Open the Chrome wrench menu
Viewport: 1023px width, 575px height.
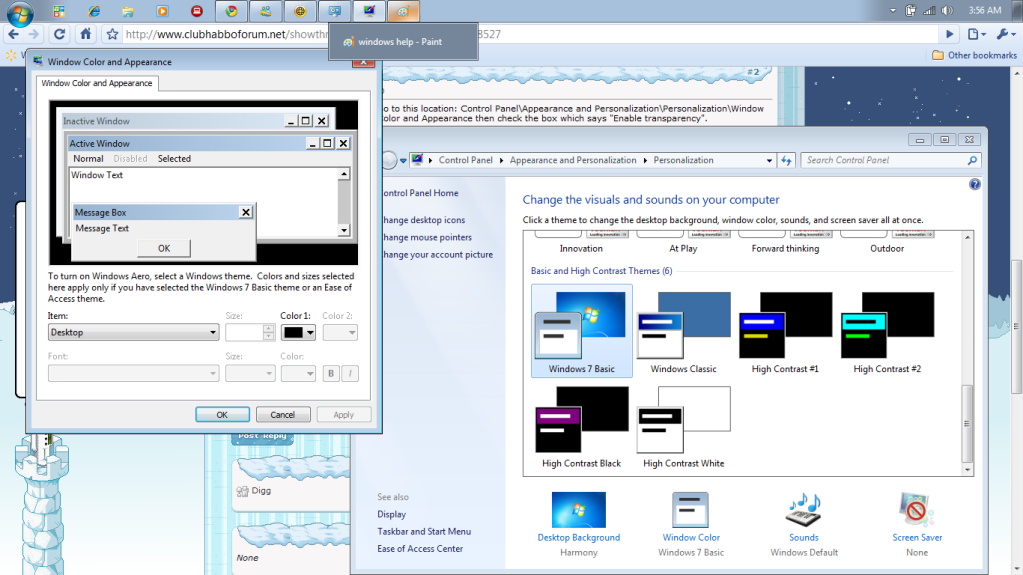pos(1003,33)
